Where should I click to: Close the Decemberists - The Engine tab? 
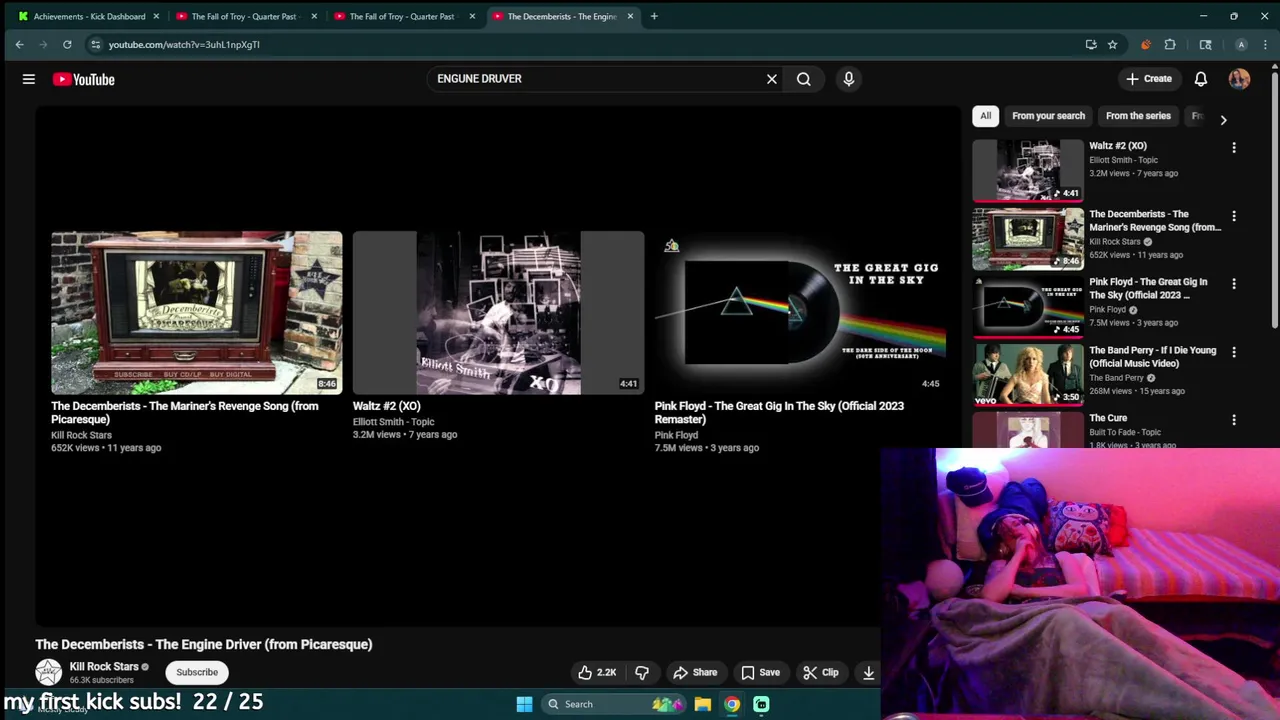pyautogui.click(x=630, y=16)
